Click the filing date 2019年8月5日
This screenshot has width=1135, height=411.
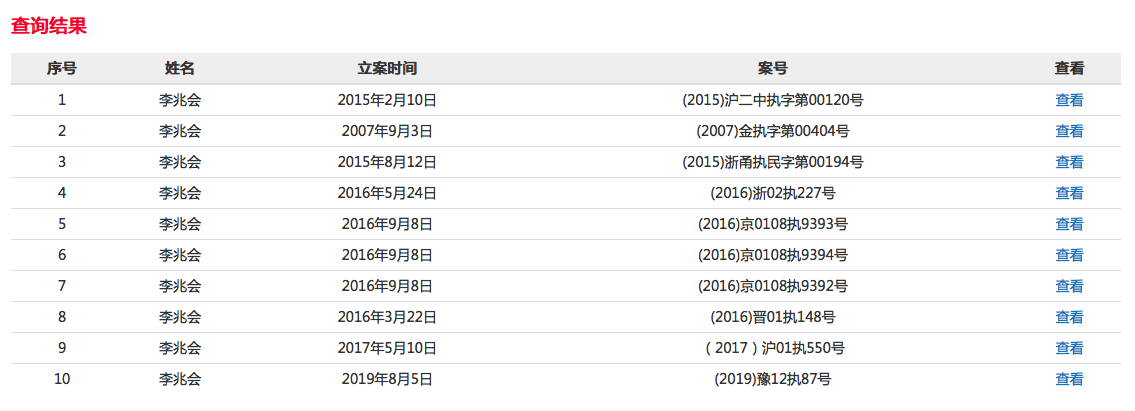click(x=387, y=379)
